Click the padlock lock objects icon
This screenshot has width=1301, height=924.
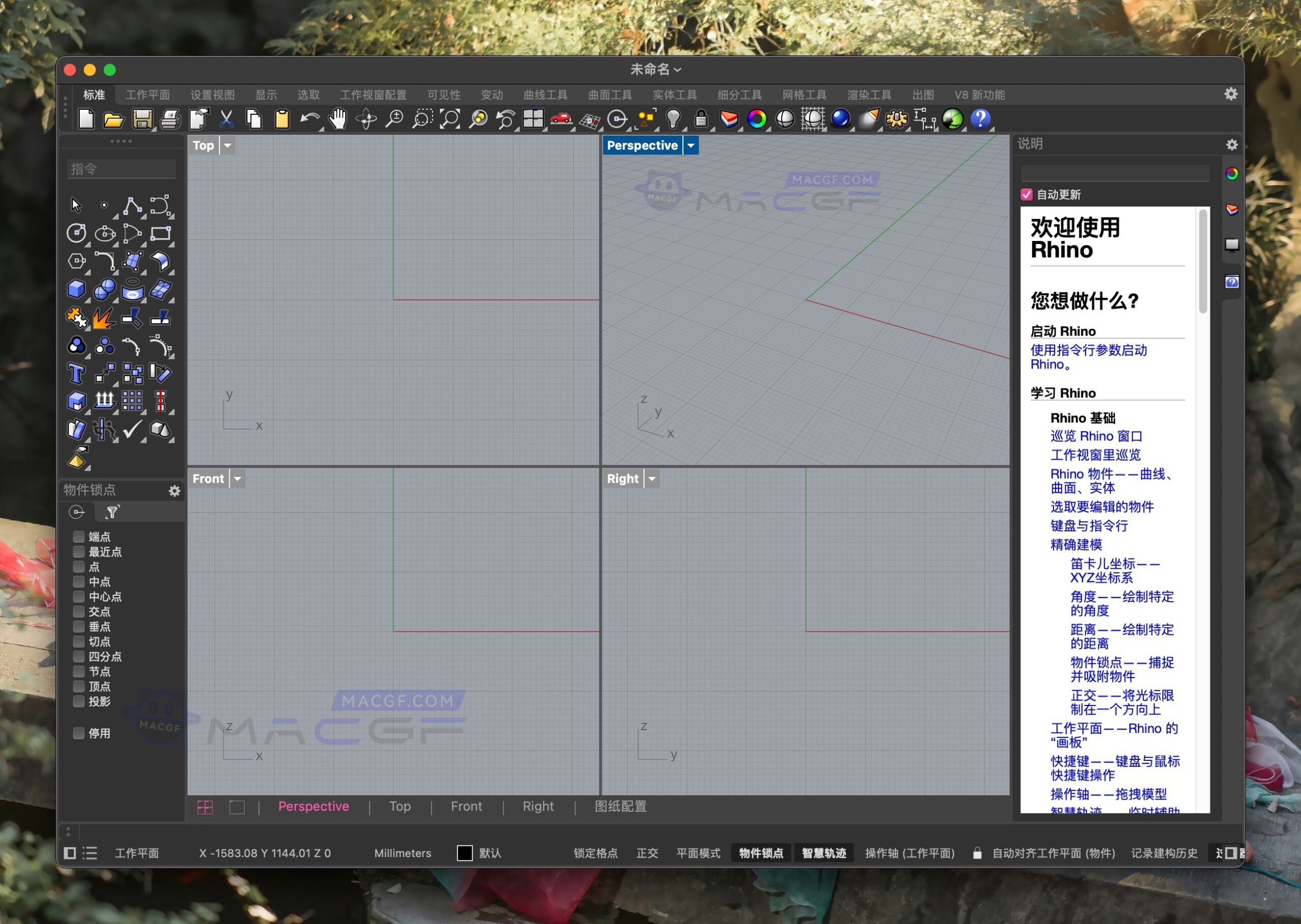point(701,119)
